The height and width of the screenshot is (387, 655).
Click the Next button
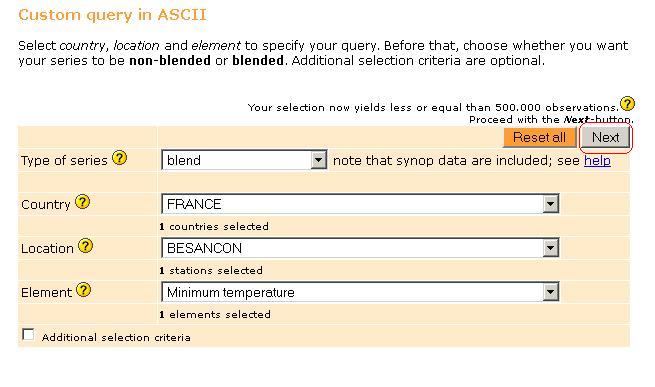point(605,137)
